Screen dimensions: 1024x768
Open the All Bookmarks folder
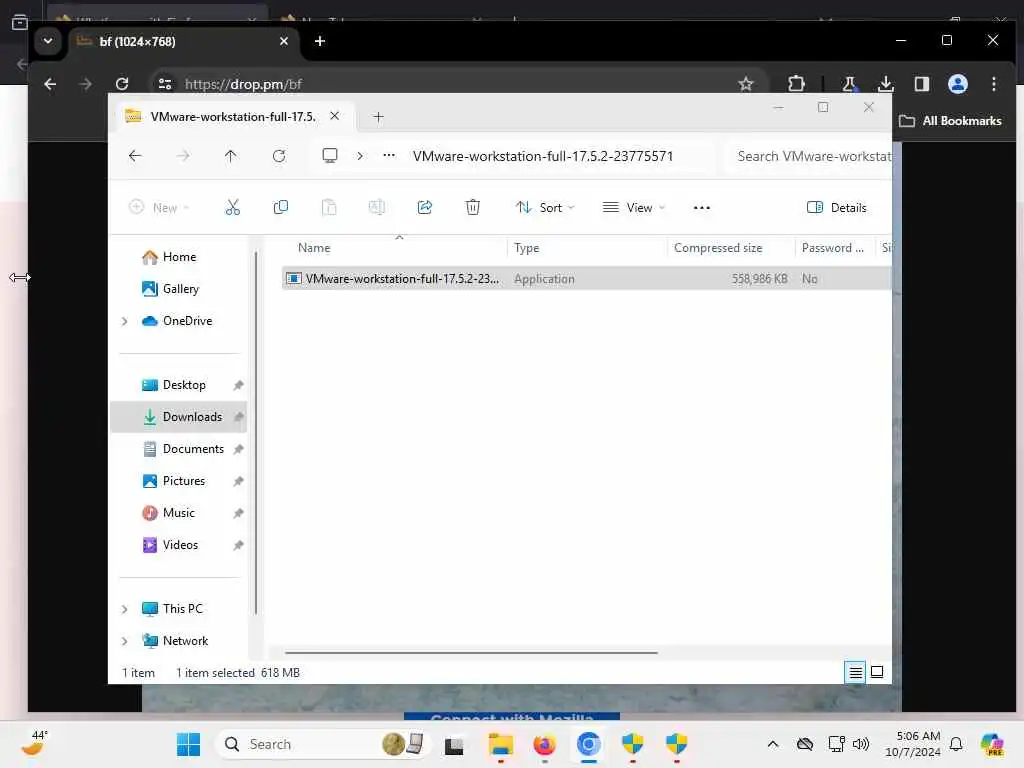point(950,121)
